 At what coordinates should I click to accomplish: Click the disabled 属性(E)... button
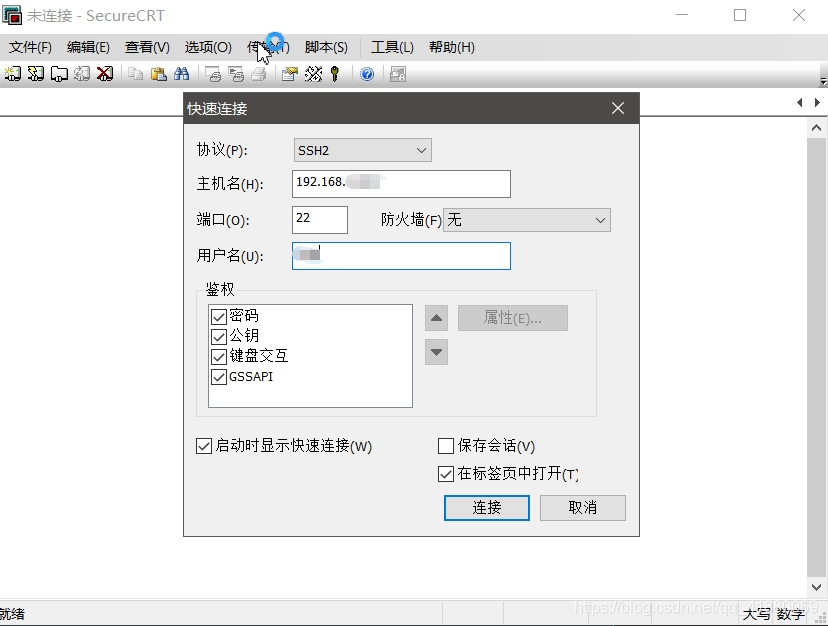(513, 318)
